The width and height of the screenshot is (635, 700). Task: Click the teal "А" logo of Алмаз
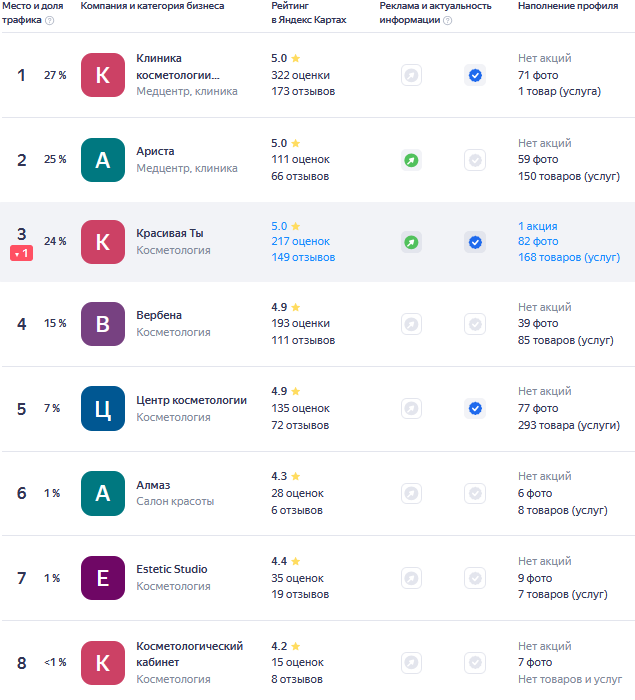pyautogui.click(x=103, y=493)
